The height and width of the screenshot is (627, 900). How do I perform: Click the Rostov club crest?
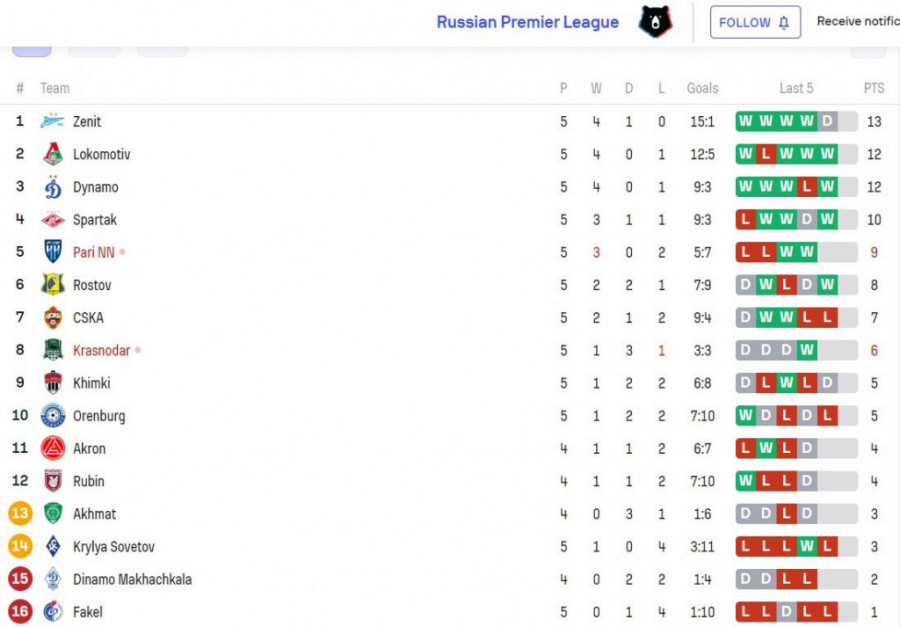click(52, 285)
